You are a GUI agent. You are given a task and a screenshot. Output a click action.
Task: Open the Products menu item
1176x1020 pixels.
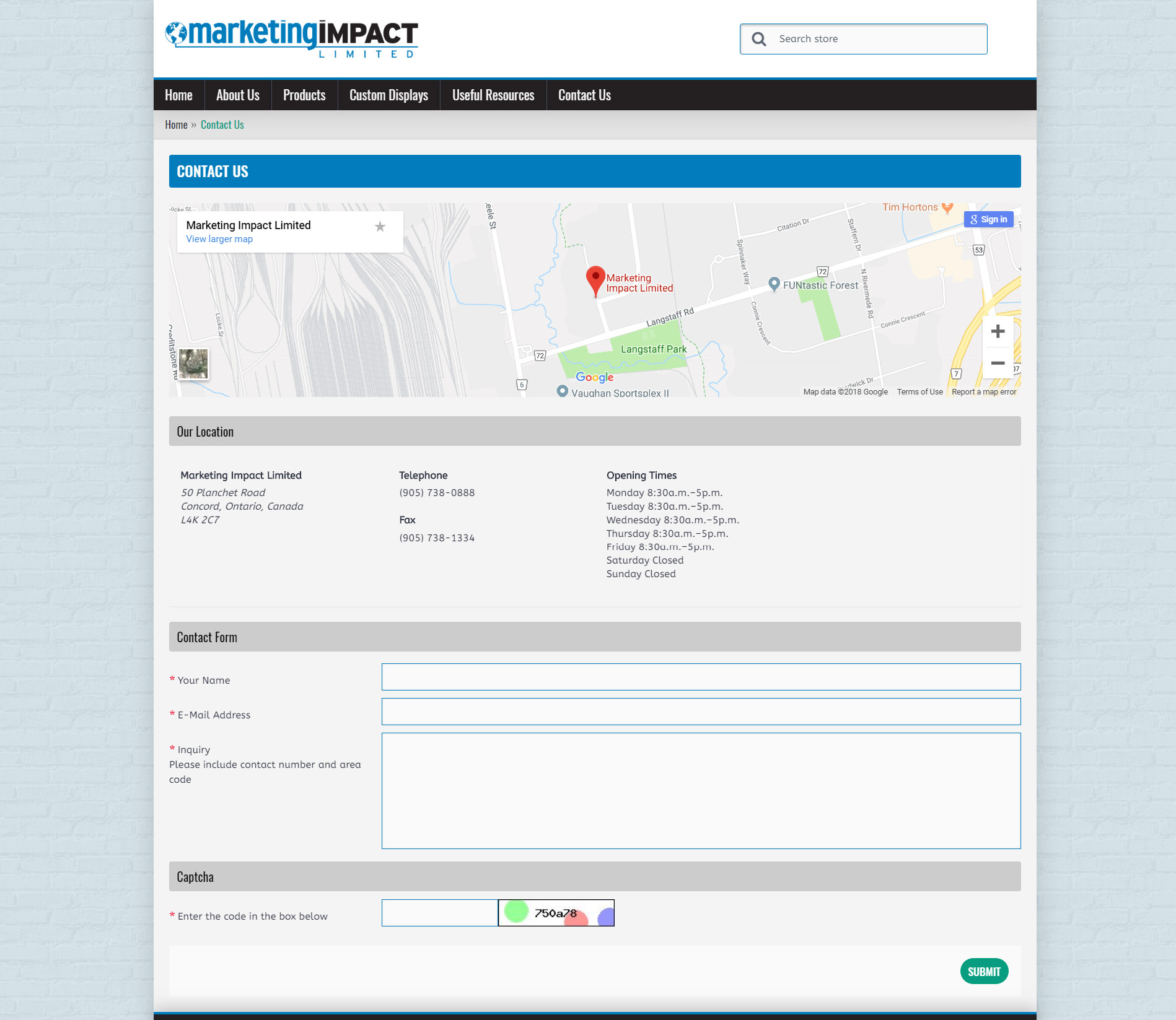304,95
